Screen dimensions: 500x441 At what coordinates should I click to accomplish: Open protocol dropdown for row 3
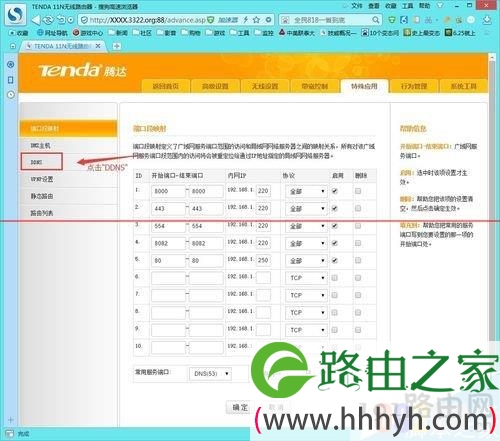point(306,226)
